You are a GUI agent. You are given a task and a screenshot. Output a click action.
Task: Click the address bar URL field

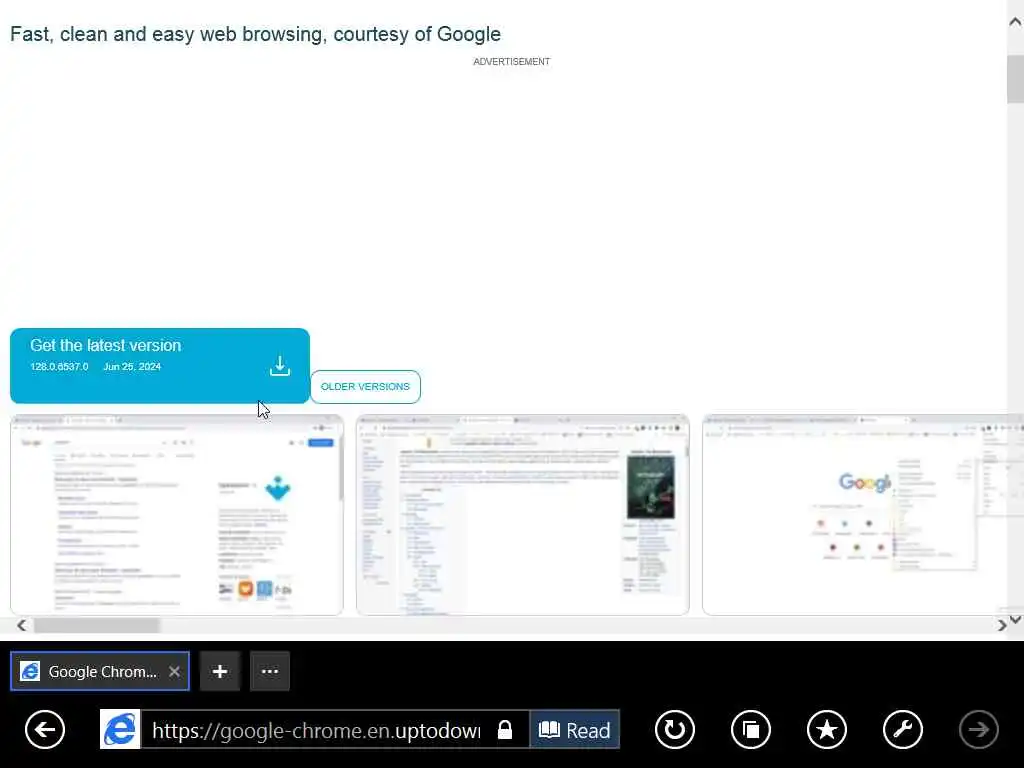[x=317, y=729]
